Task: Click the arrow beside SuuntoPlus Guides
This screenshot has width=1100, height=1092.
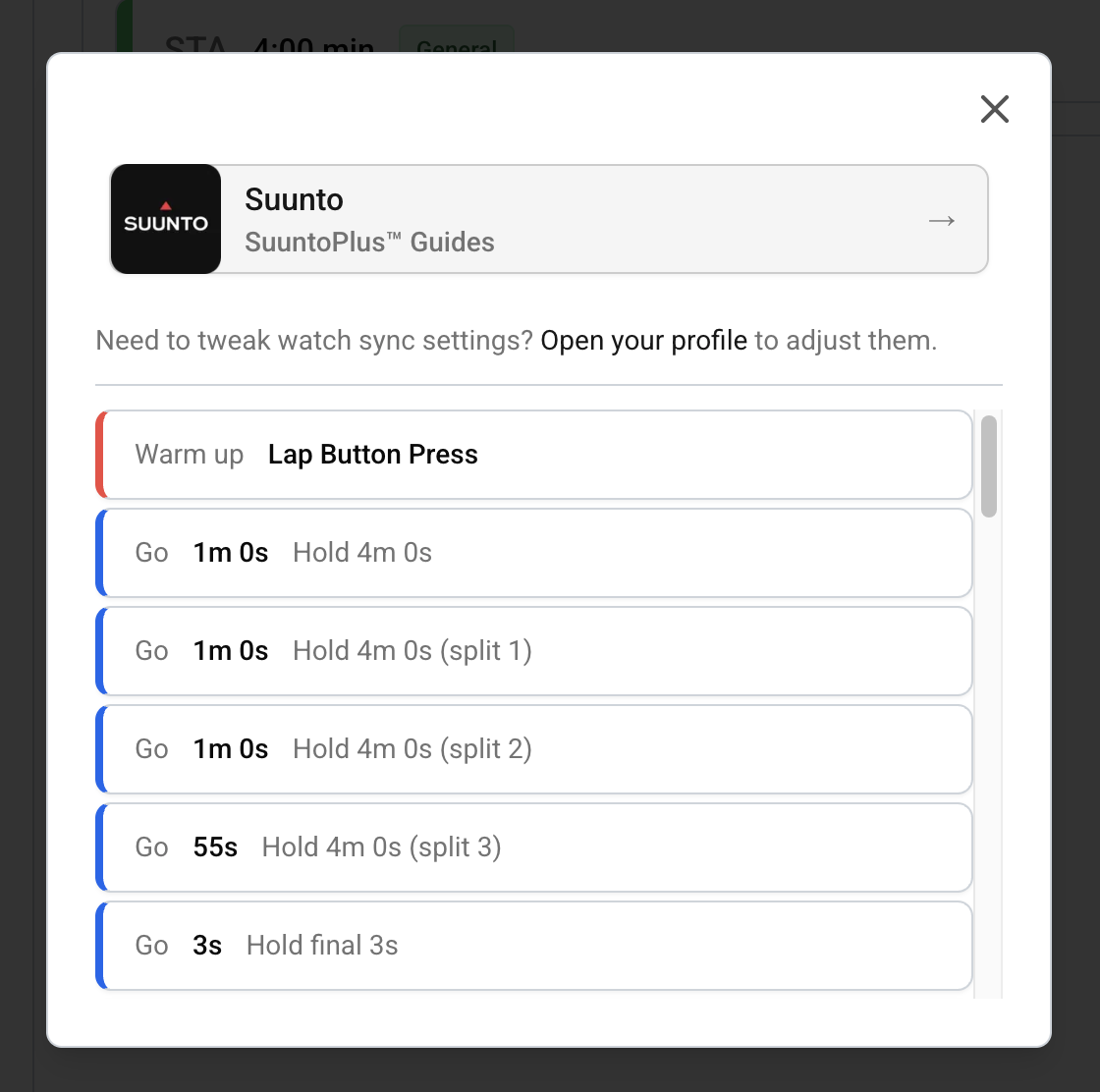Action: pos(940,220)
